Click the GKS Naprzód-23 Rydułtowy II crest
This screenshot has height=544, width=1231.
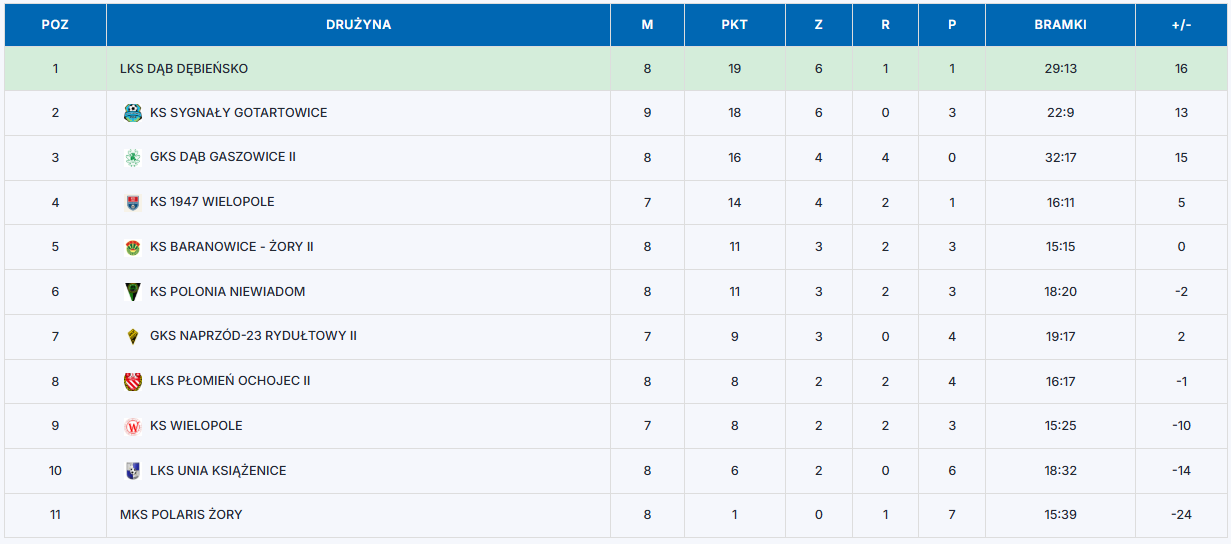coord(132,336)
